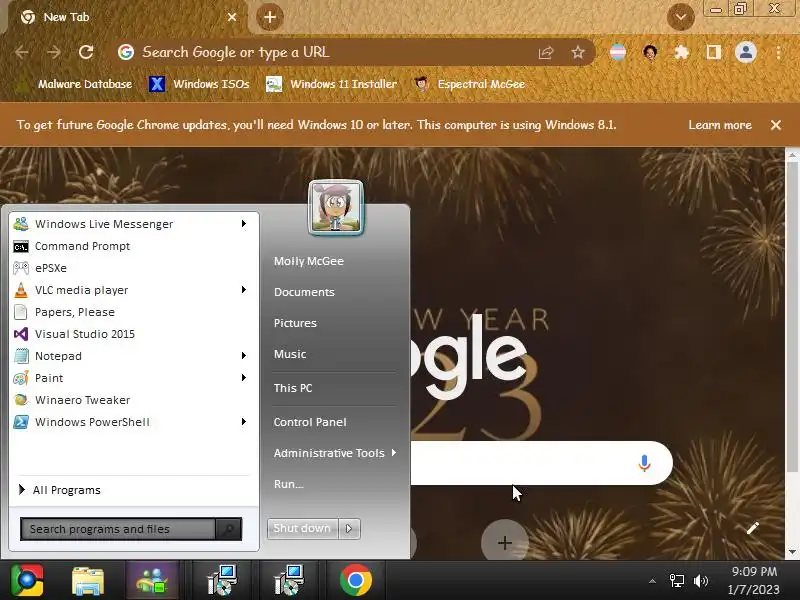Click the voice search microphone icon
This screenshot has width=800, height=600.
pos(644,463)
